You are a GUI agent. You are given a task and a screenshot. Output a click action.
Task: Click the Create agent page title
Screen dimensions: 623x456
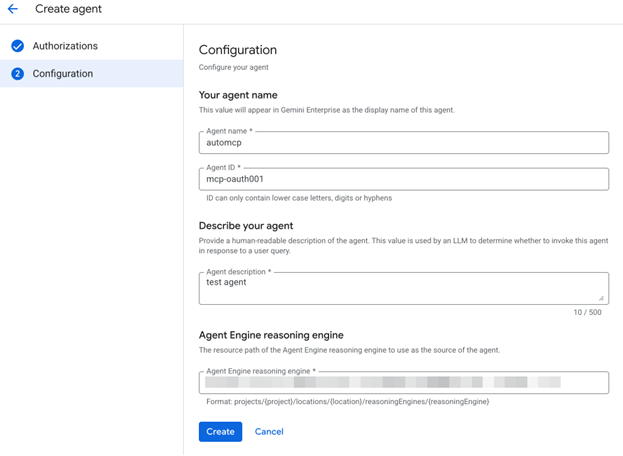[x=68, y=9]
